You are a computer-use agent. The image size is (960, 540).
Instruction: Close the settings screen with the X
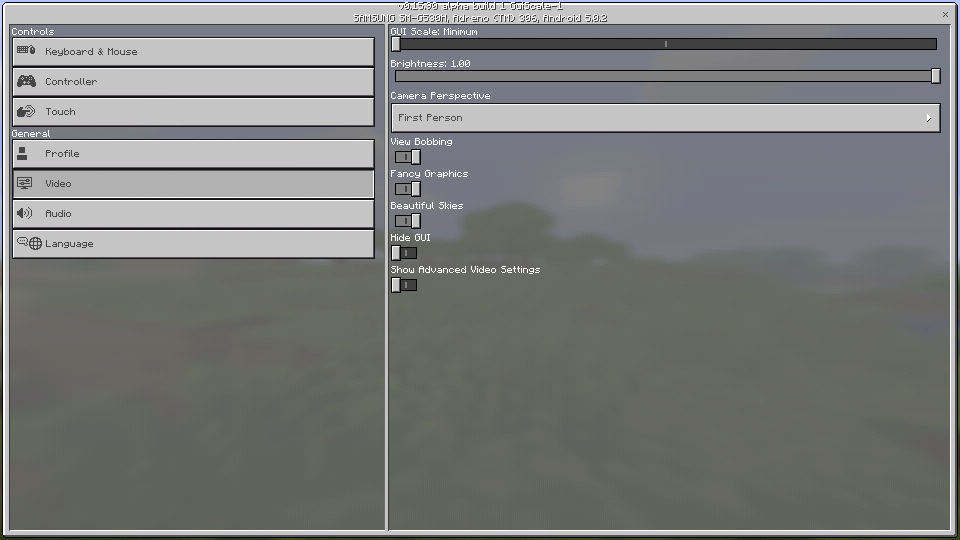coord(945,14)
